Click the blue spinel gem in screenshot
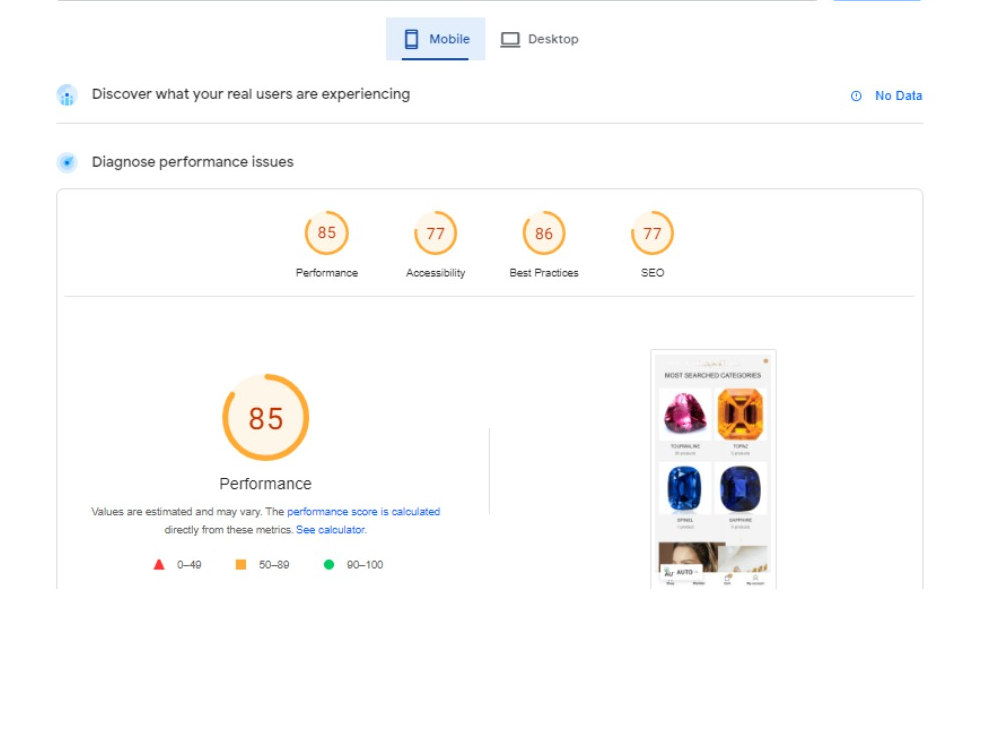The width and height of the screenshot is (1000, 750). (x=684, y=489)
